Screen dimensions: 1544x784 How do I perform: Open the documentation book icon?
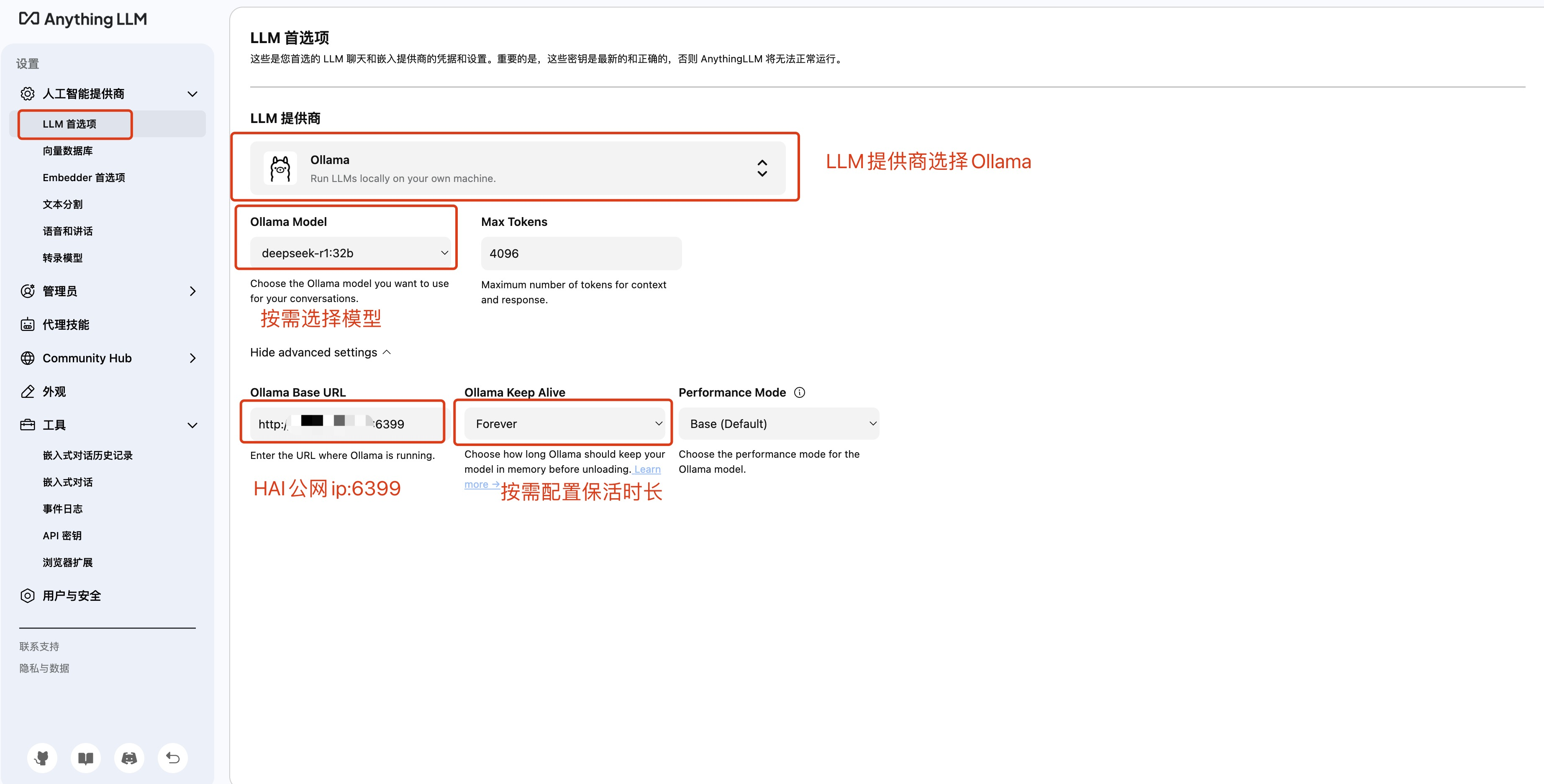click(86, 758)
